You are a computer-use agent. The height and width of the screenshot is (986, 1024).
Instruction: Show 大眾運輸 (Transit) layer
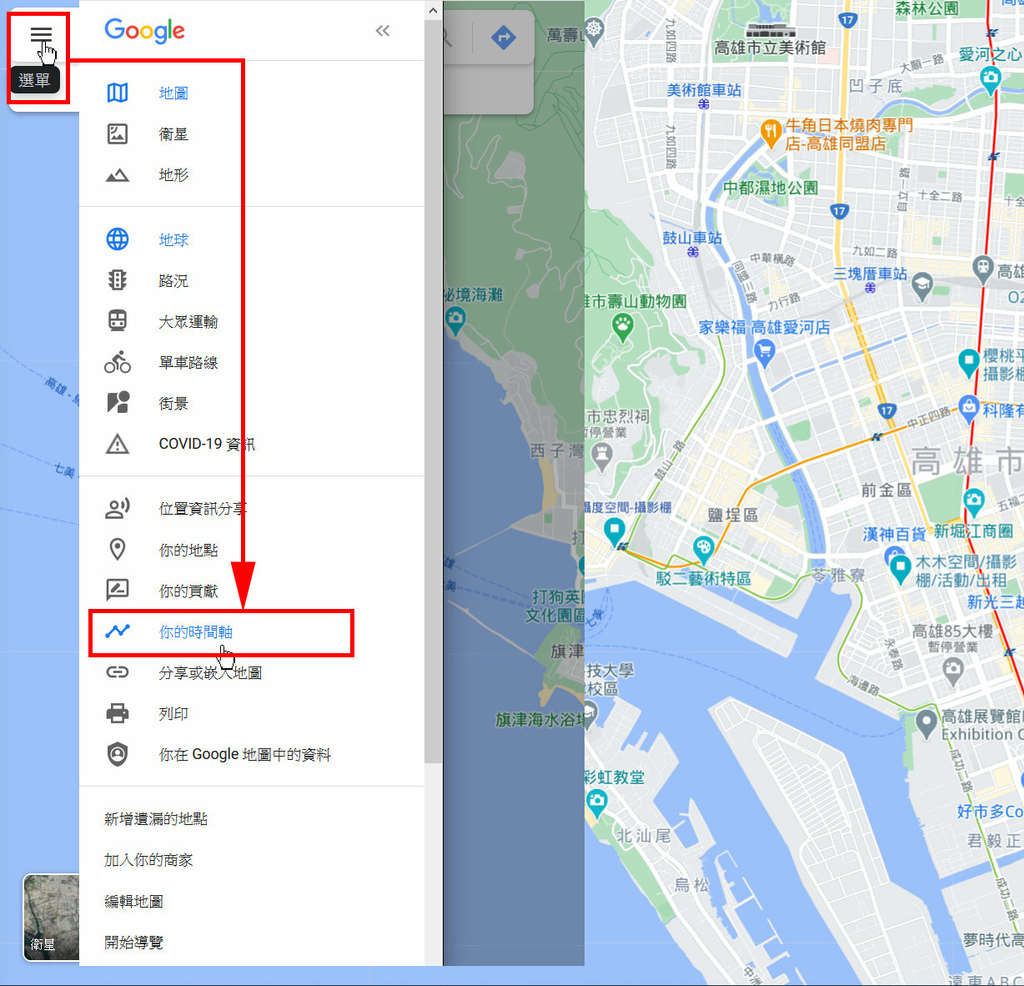pyautogui.click(x=117, y=321)
